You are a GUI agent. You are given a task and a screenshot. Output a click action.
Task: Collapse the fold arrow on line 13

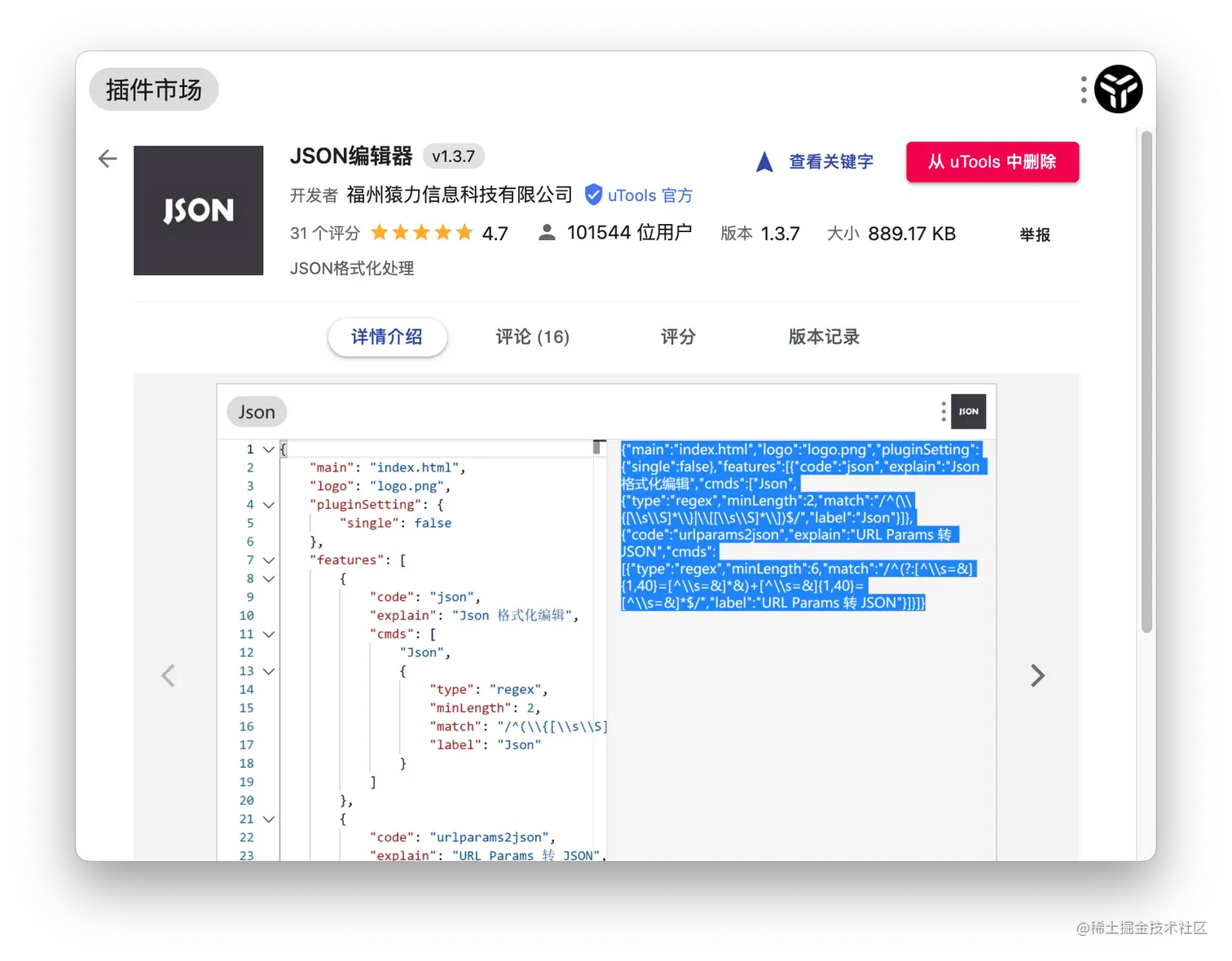[268, 671]
